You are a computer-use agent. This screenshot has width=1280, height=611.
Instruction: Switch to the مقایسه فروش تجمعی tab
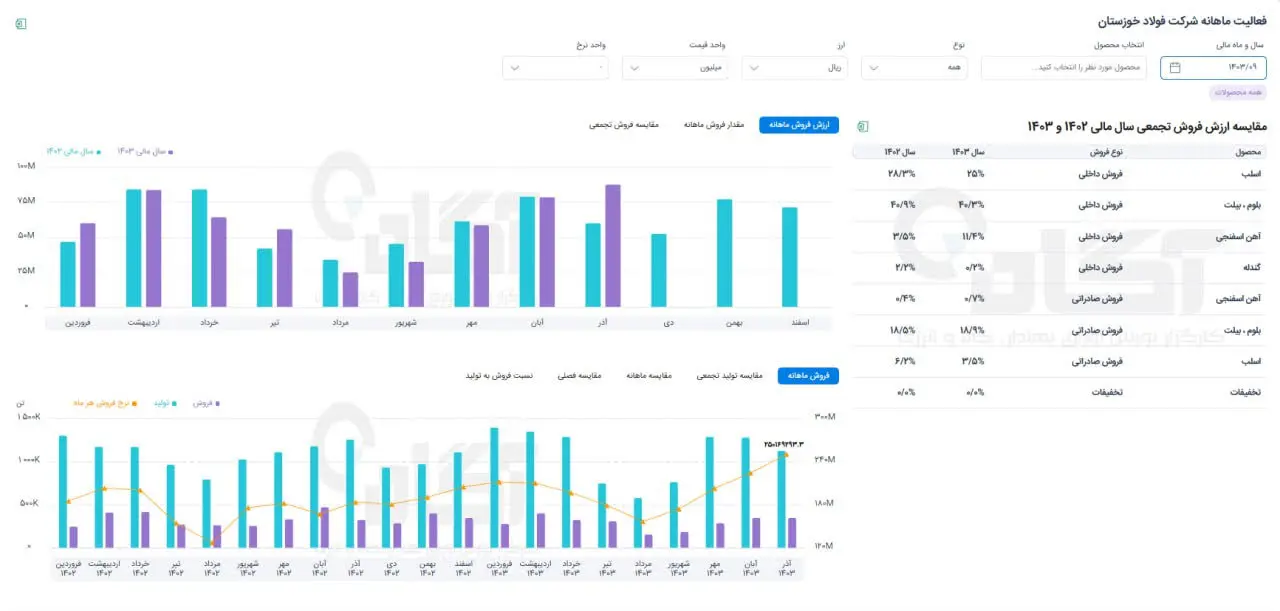click(624, 125)
